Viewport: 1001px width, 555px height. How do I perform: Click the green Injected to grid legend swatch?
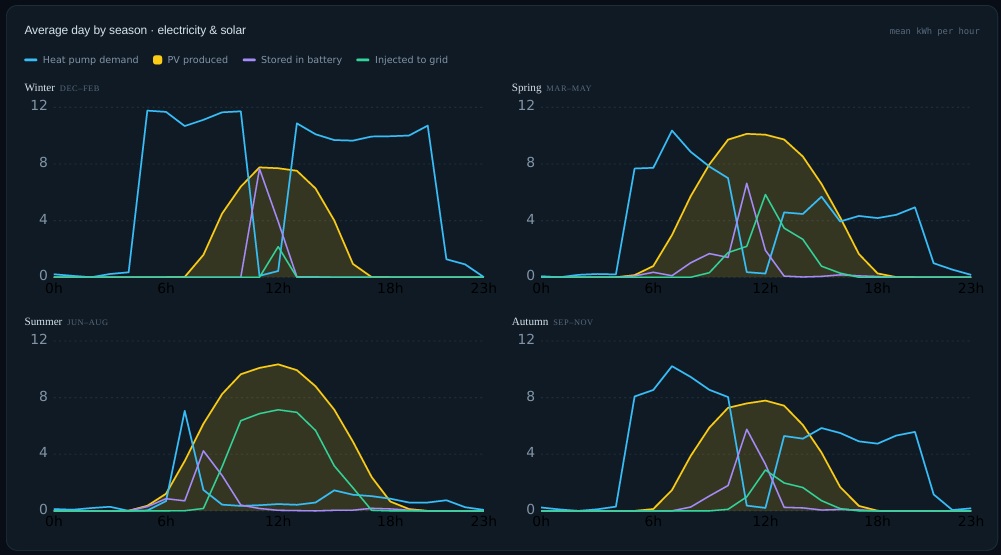(363, 60)
